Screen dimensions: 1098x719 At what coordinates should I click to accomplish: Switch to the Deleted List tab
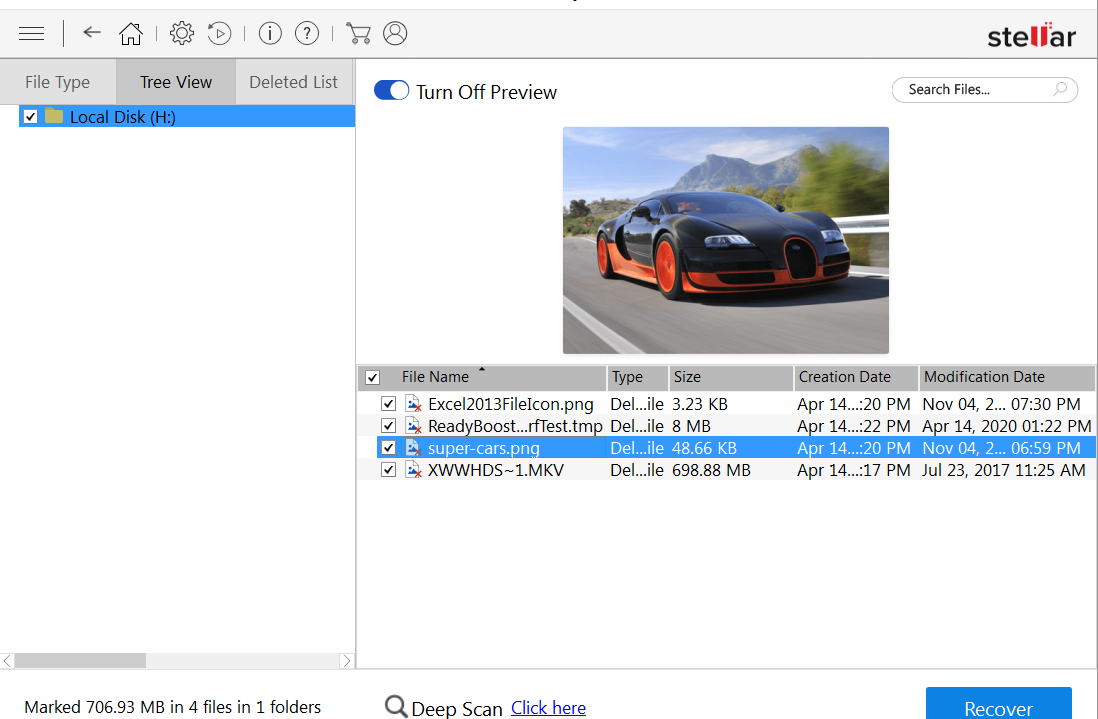[x=294, y=82]
